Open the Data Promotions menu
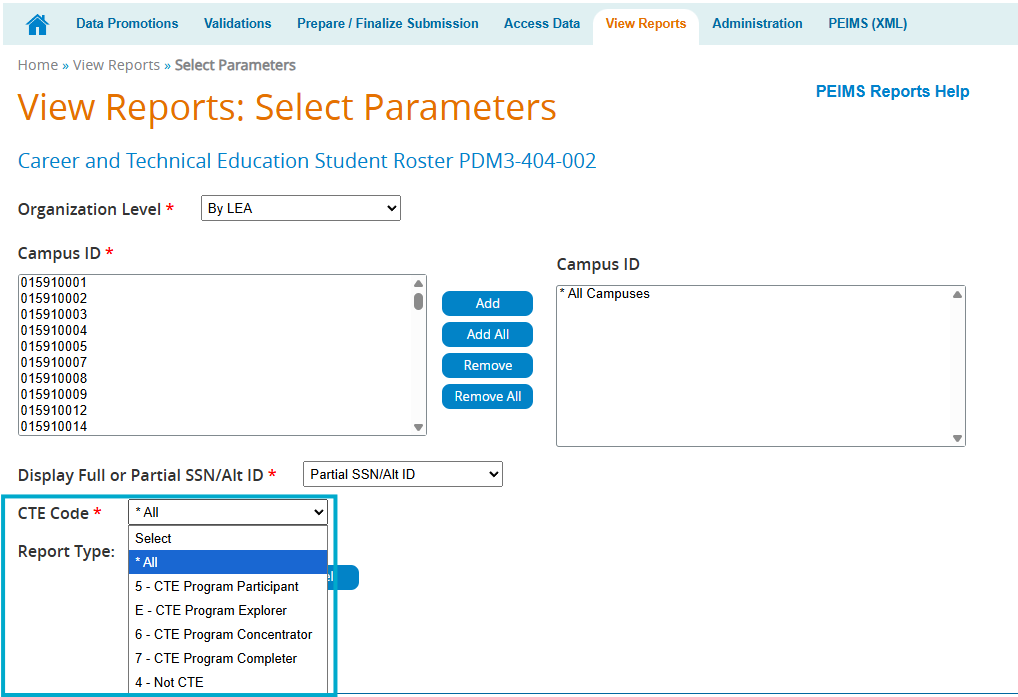This screenshot has height=697, width=1018. [x=127, y=23]
